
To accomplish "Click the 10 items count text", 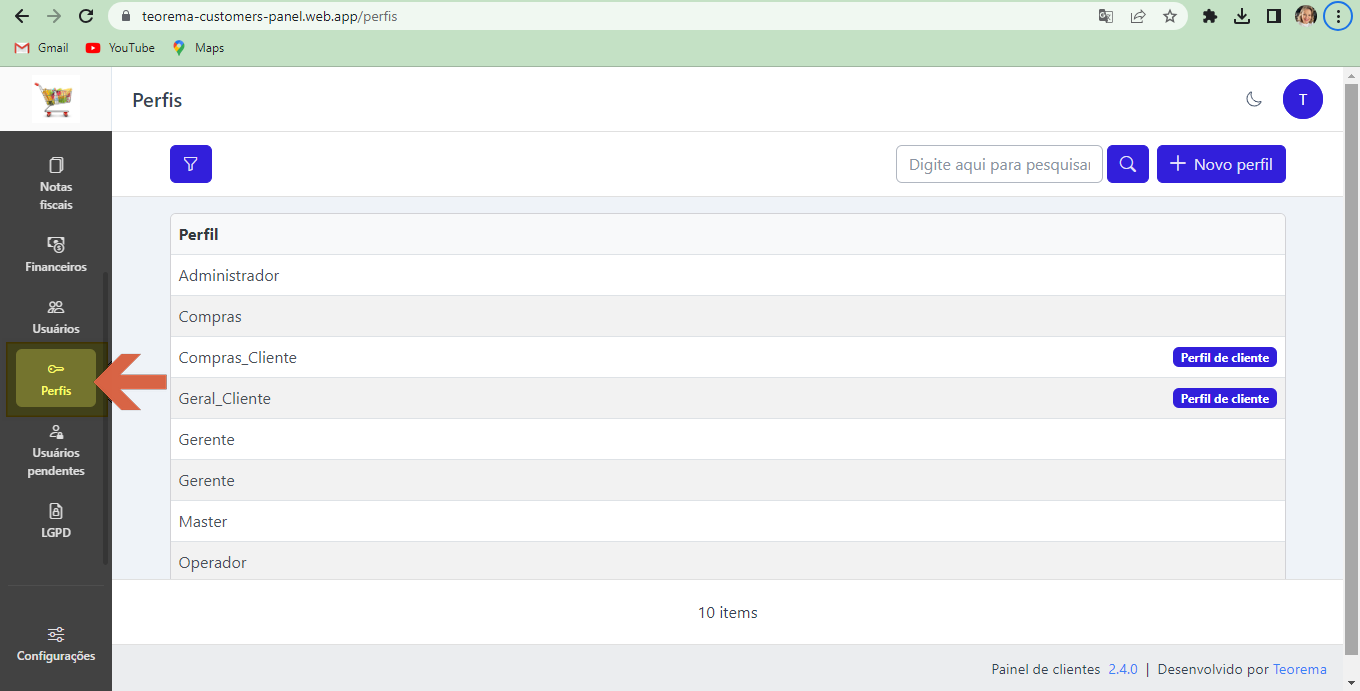I will coord(728,612).
